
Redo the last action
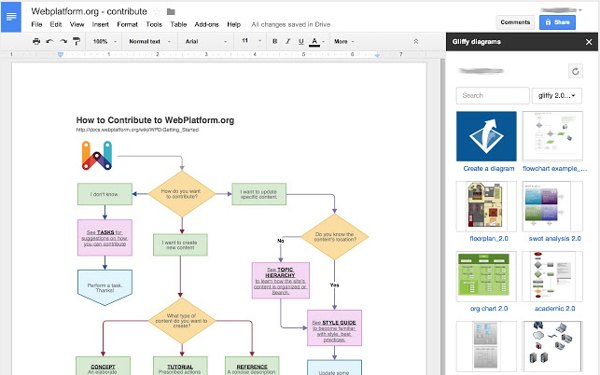click(63, 41)
